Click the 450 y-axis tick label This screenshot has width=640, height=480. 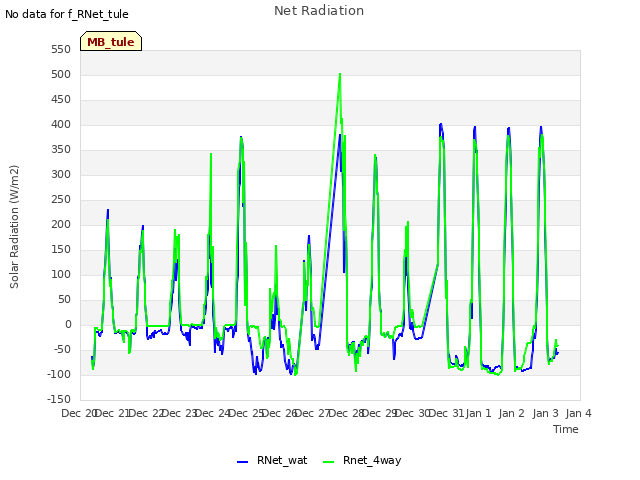(x=61, y=100)
